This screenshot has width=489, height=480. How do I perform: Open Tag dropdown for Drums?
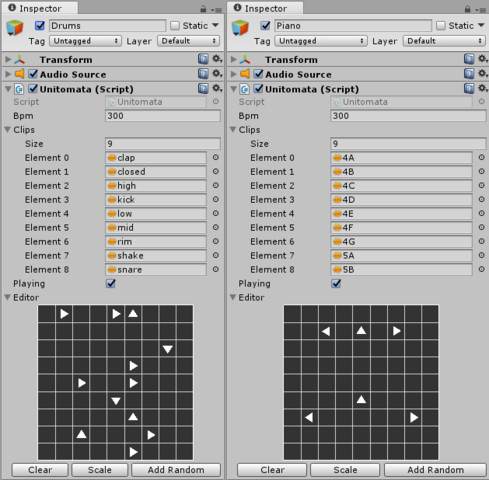85,41
